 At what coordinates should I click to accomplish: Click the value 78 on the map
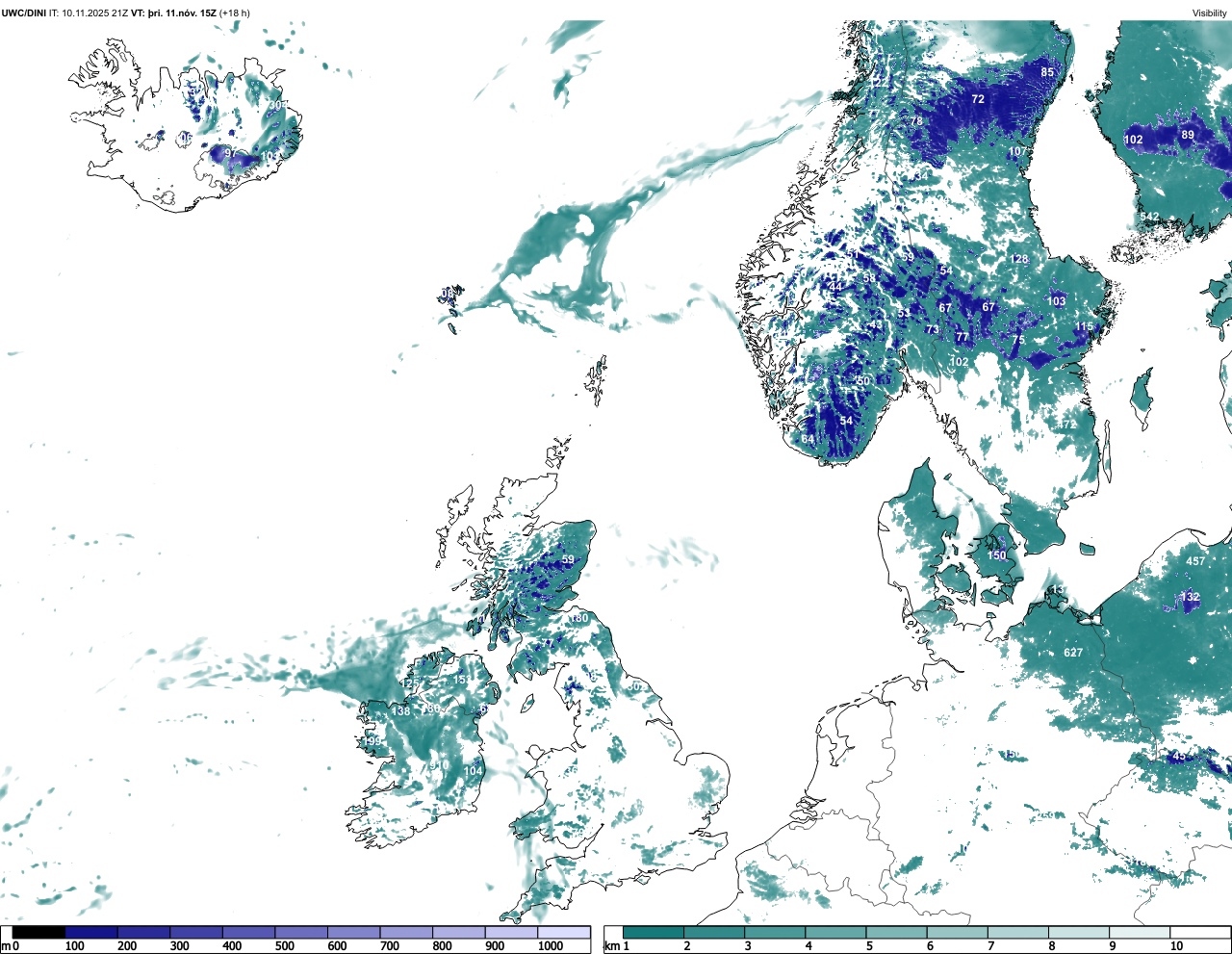pos(916,121)
